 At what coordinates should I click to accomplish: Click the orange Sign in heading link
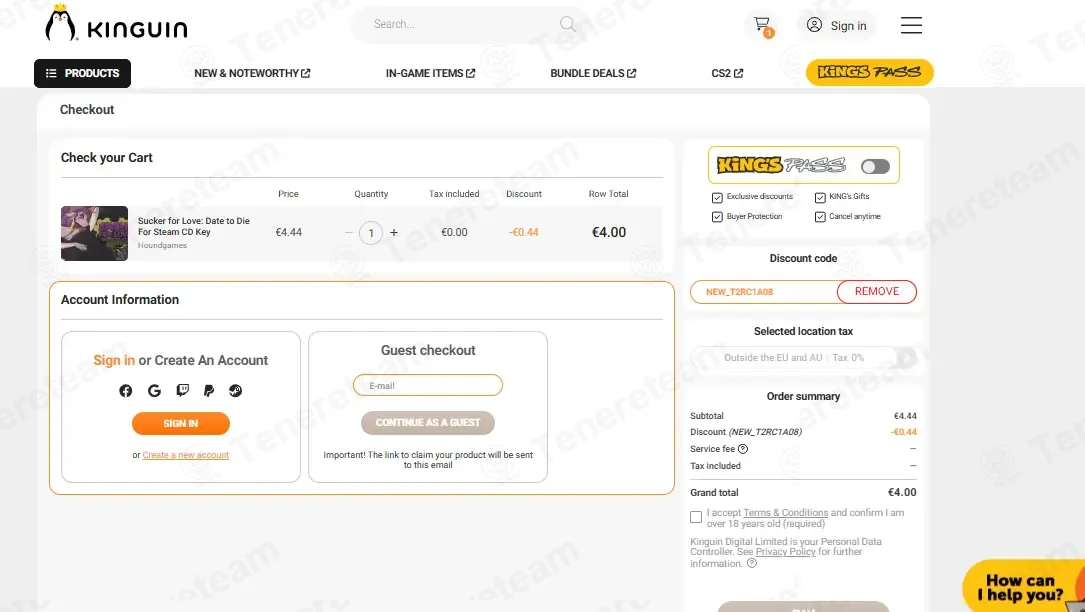pyautogui.click(x=114, y=360)
